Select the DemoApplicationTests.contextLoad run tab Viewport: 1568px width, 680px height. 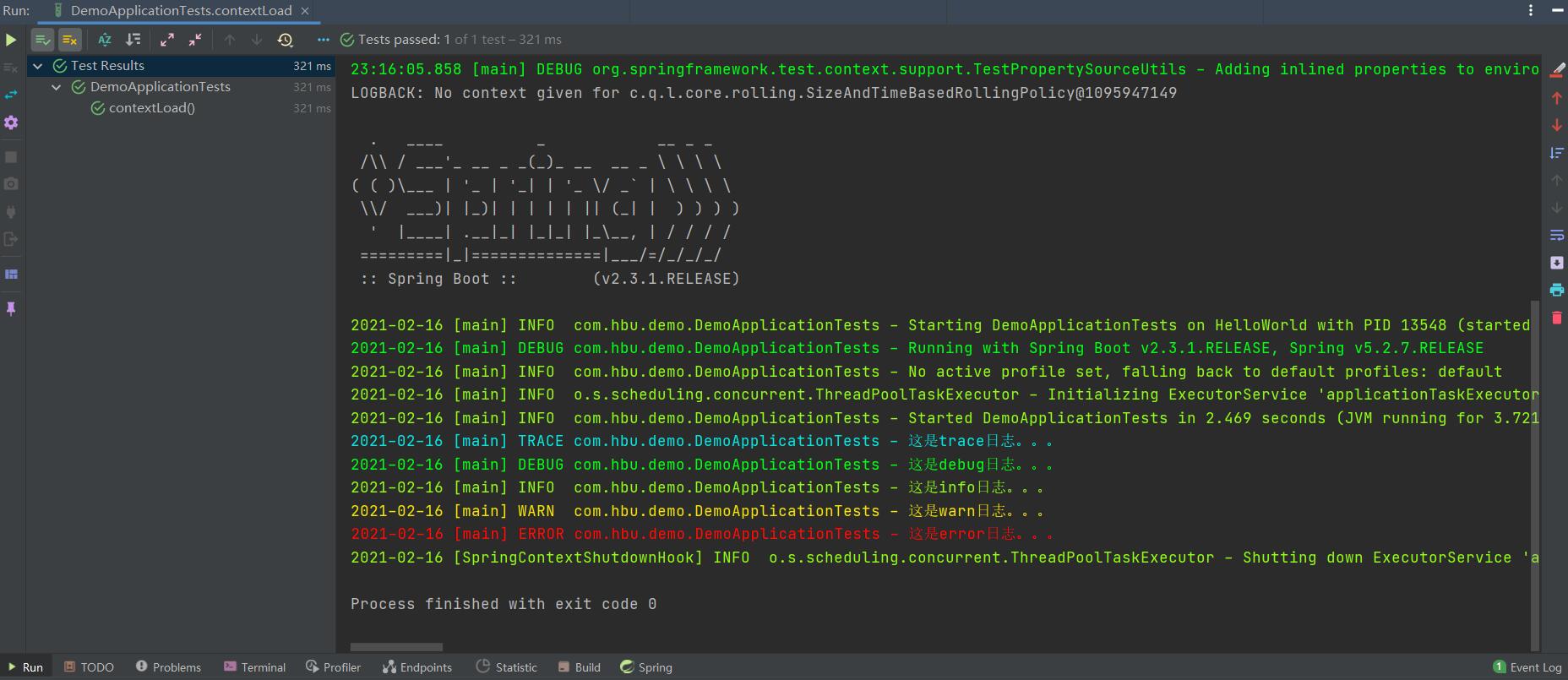coord(180,11)
